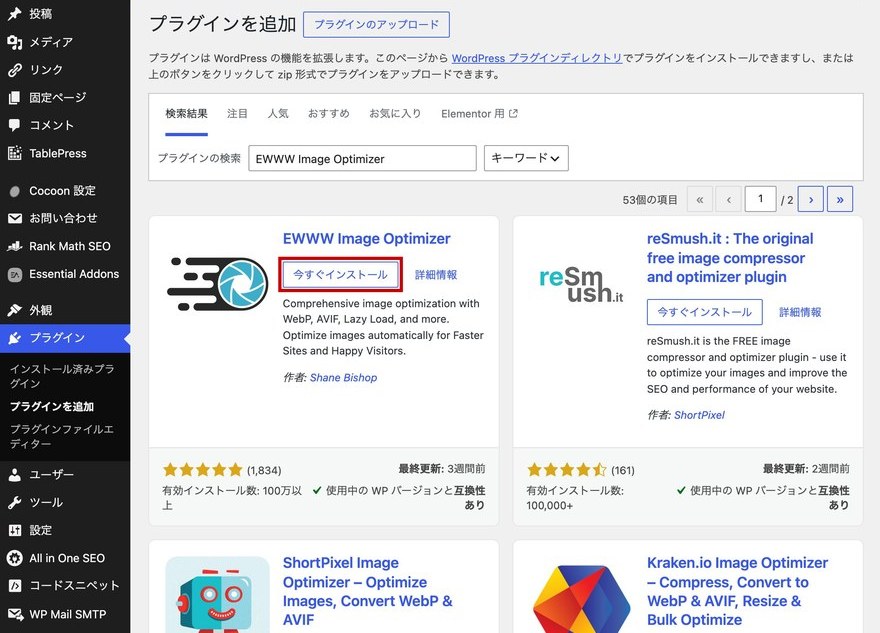The image size is (880, 633).
Task: Open 詳細情報 for reSmush.it
Action: coord(800,313)
